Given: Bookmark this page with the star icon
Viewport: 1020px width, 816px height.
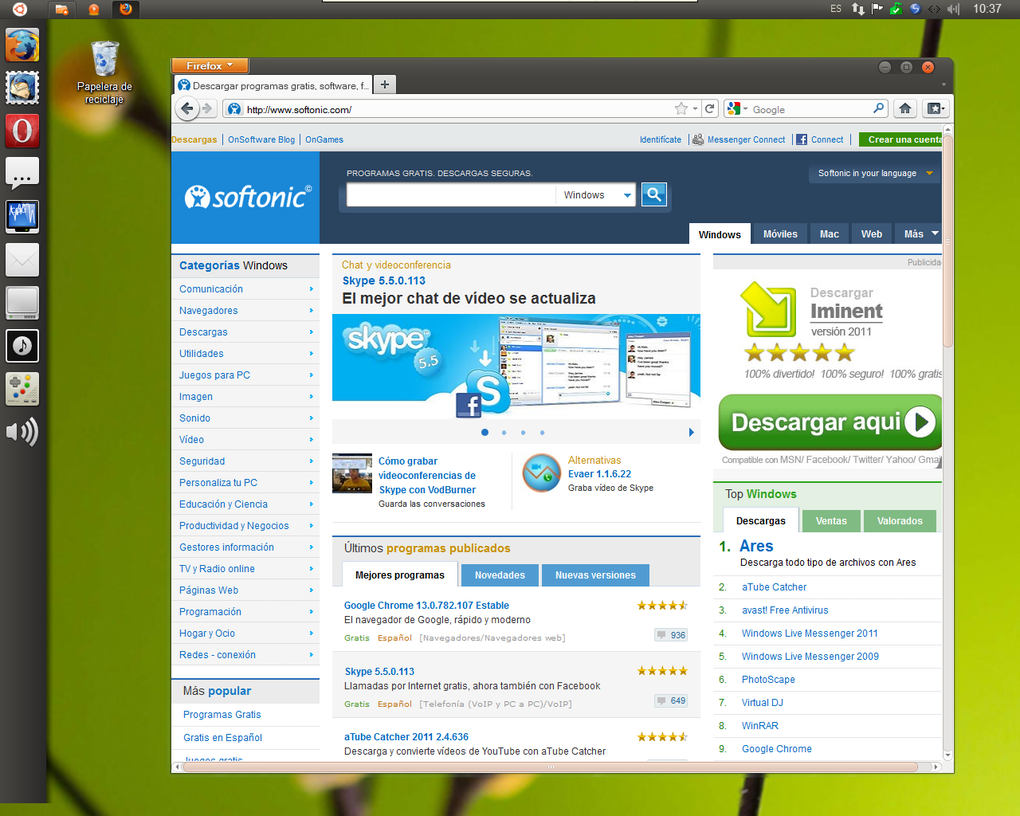Looking at the screenshot, I should (681, 109).
